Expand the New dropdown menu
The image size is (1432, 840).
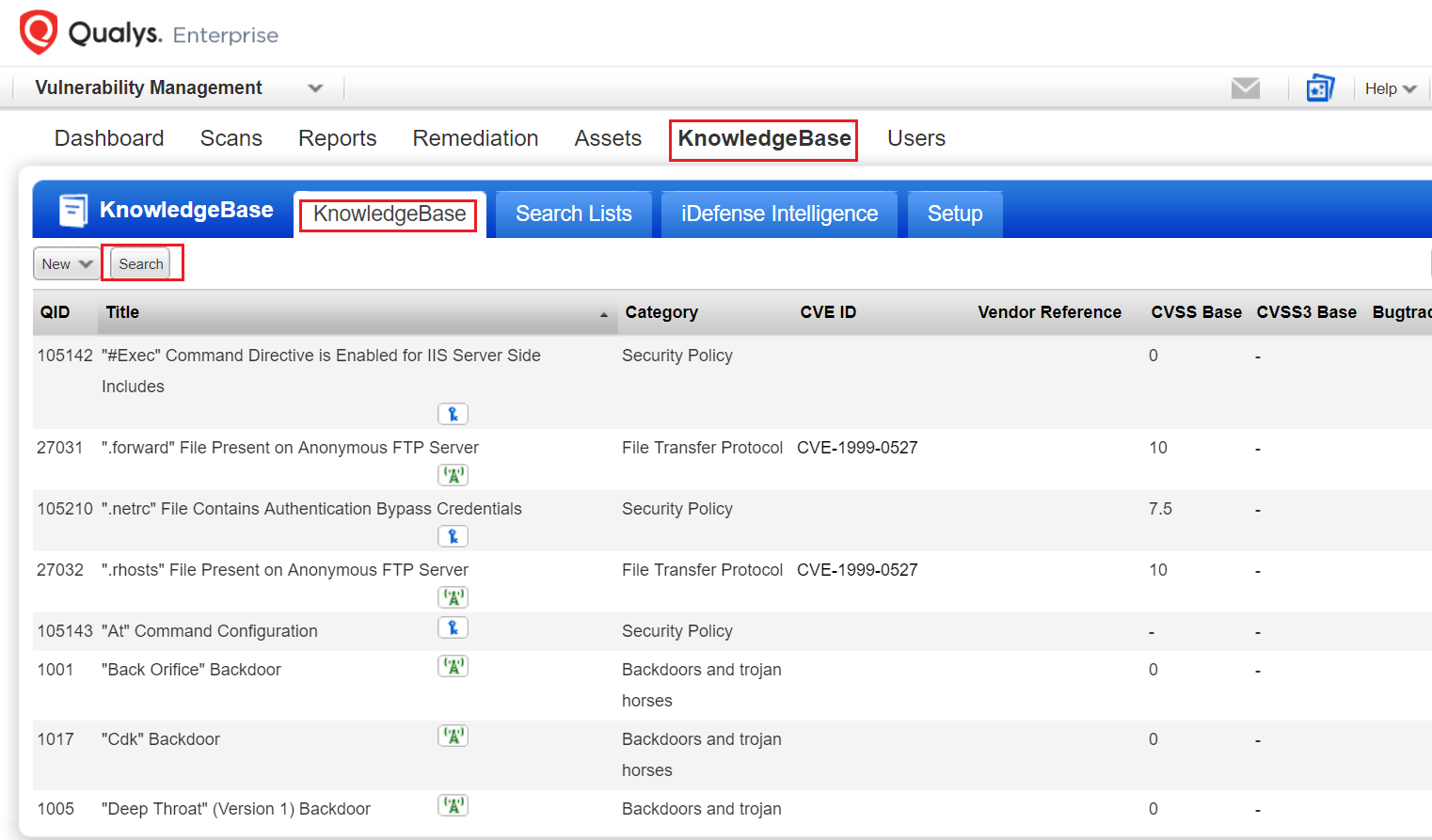coord(65,263)
